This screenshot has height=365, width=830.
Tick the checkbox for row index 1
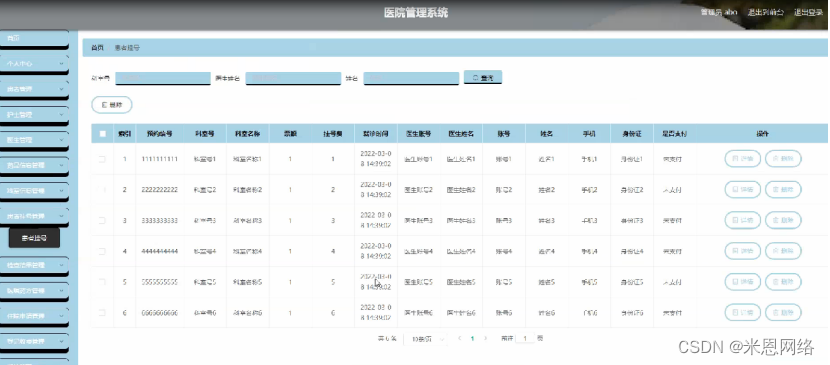point(102,159)
